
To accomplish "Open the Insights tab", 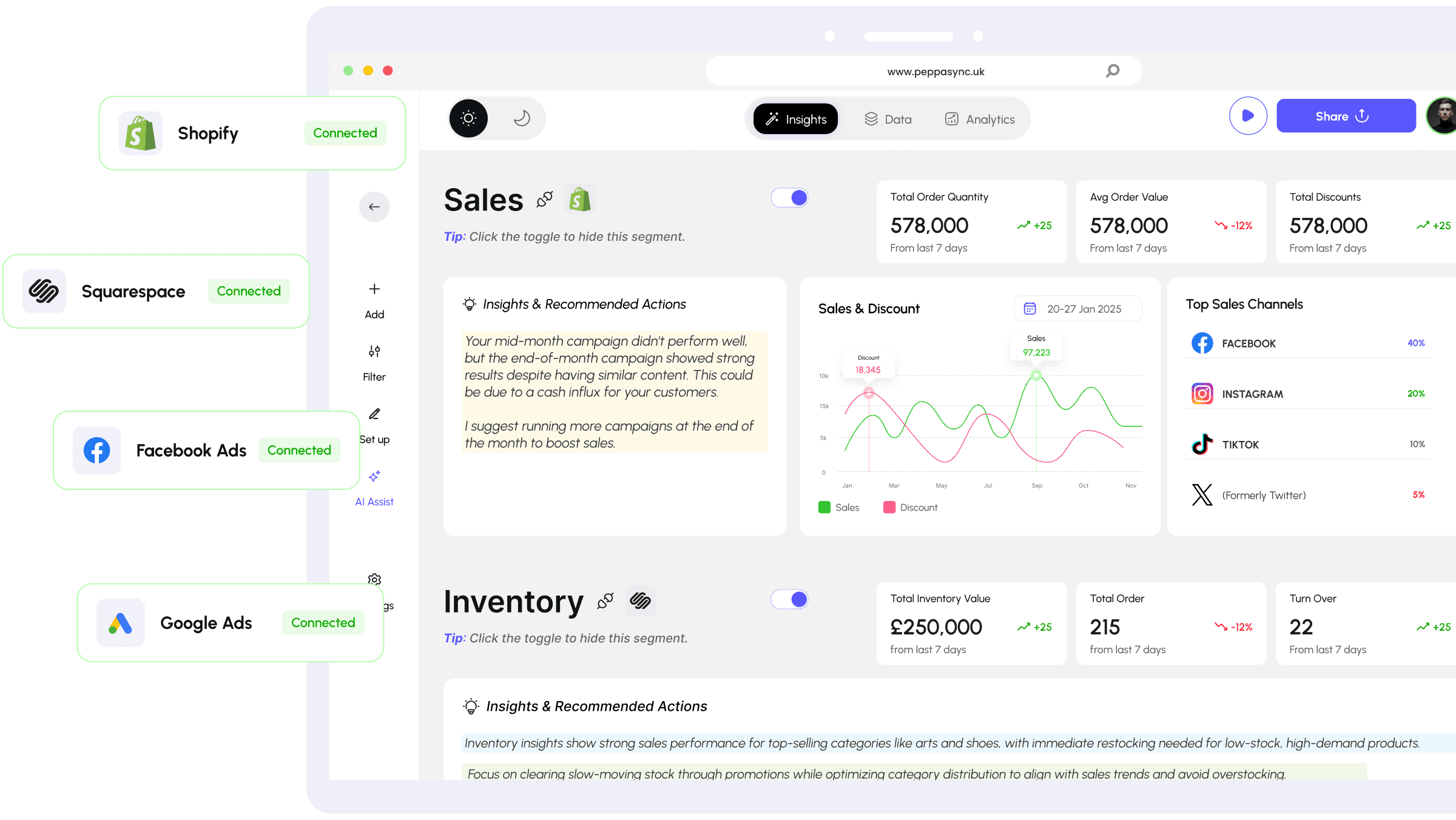I will (x=795, y=119).
